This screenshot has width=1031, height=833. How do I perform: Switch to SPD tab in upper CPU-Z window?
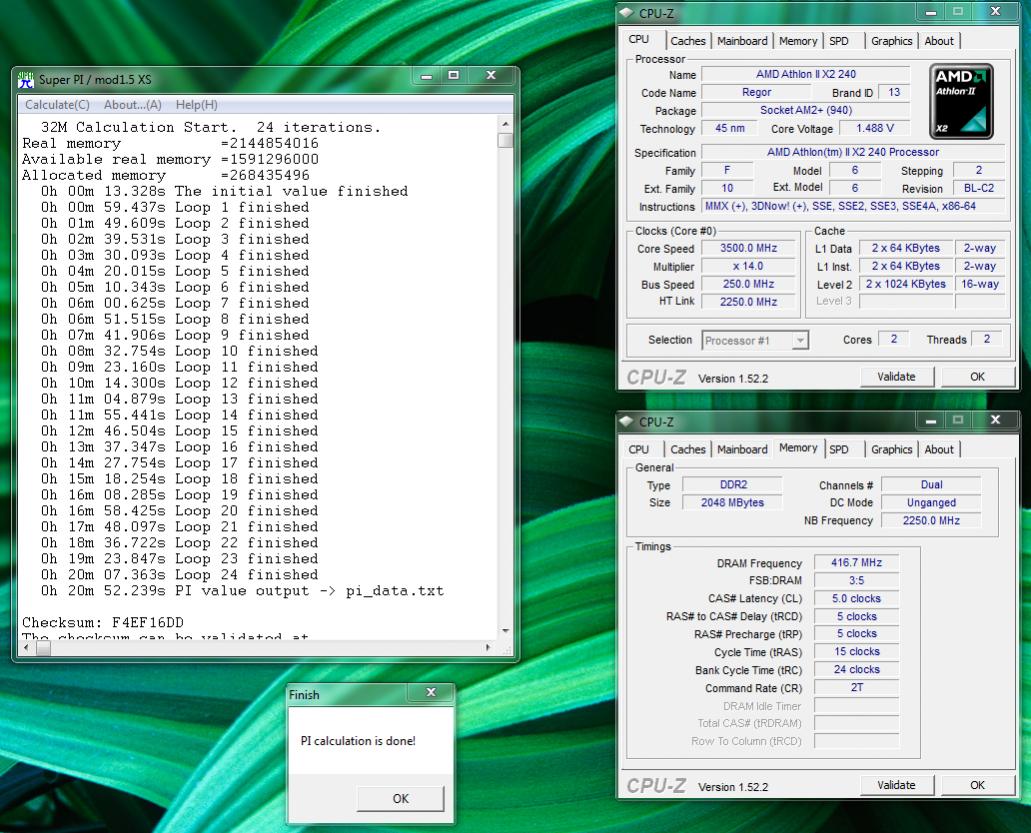point(839,41)
